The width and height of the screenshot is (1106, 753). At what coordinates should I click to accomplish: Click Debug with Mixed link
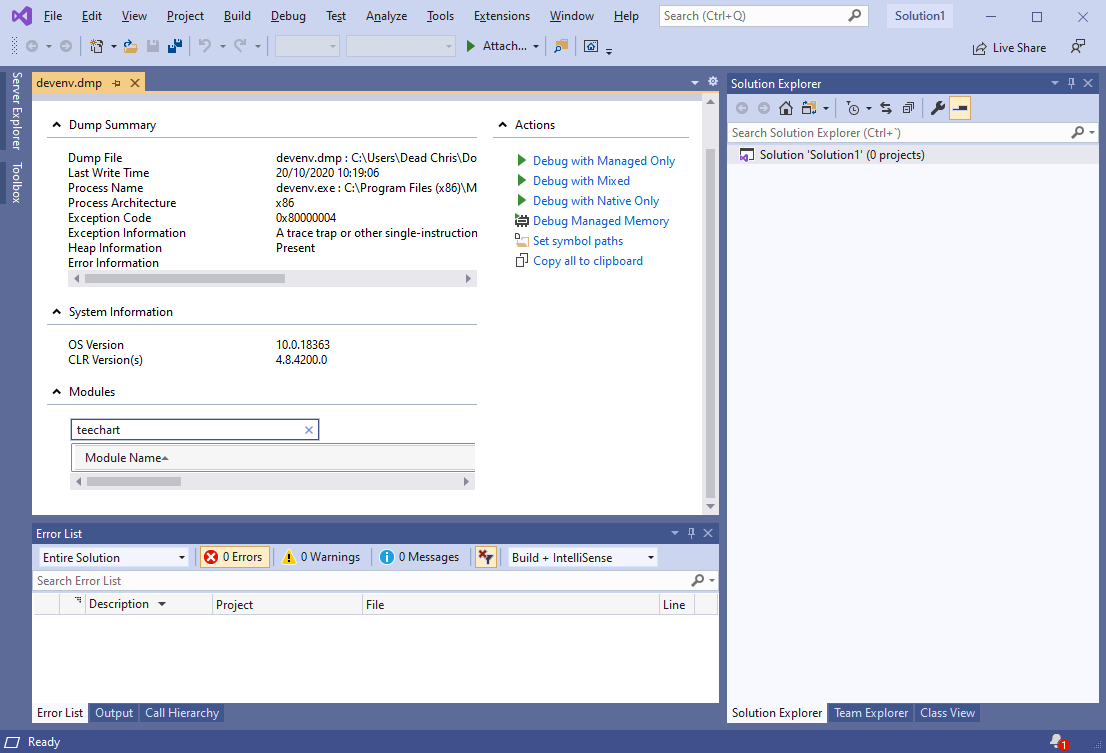581,180
